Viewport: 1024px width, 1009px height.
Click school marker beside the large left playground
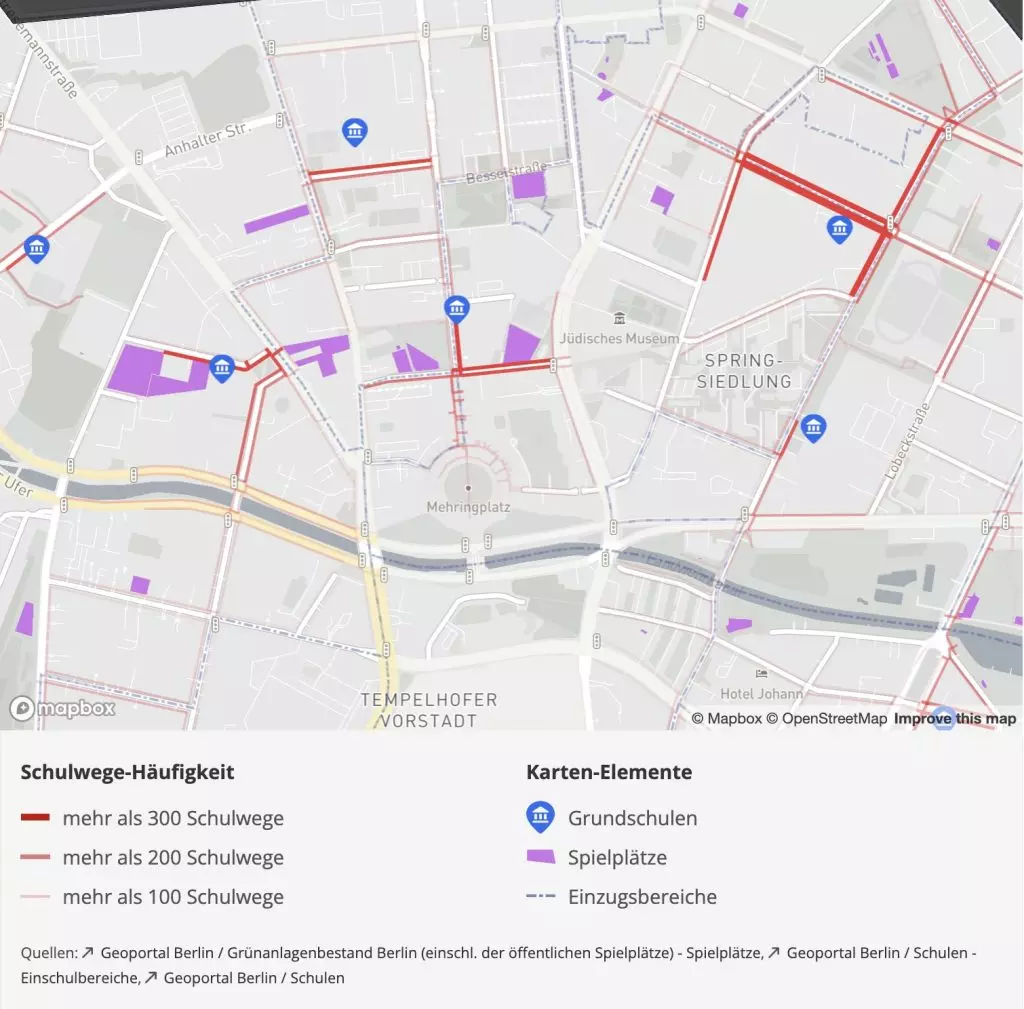[x=222, y=369]
